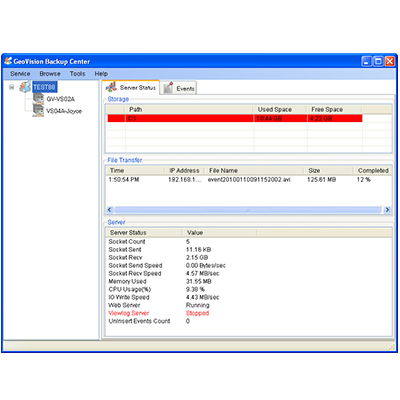Image resolution: width=400 pixels, height=400 pixels.
Task: Click the Events tab icon
Action: (168, 88)
